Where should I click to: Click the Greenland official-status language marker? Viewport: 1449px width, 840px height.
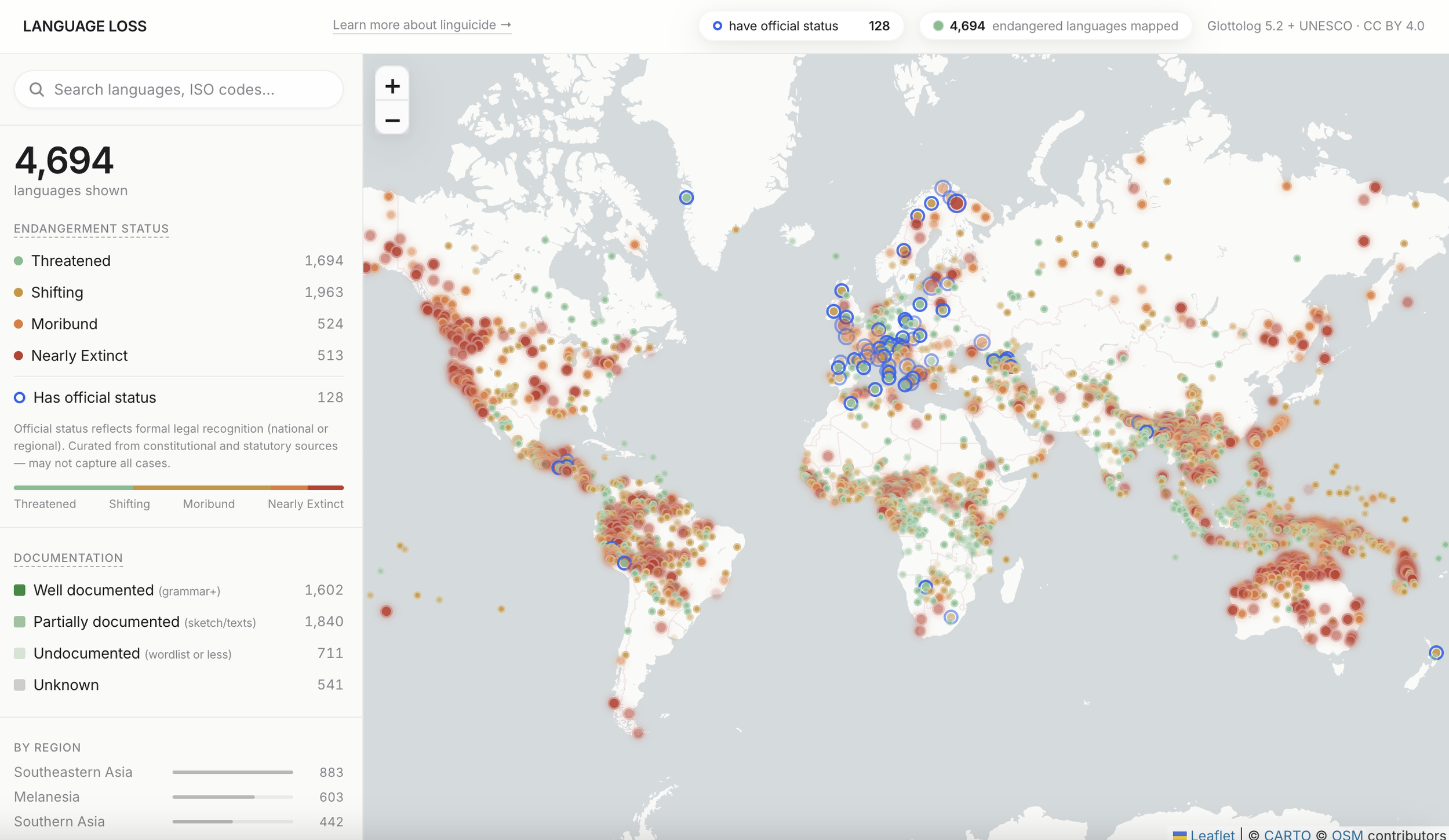686,198
